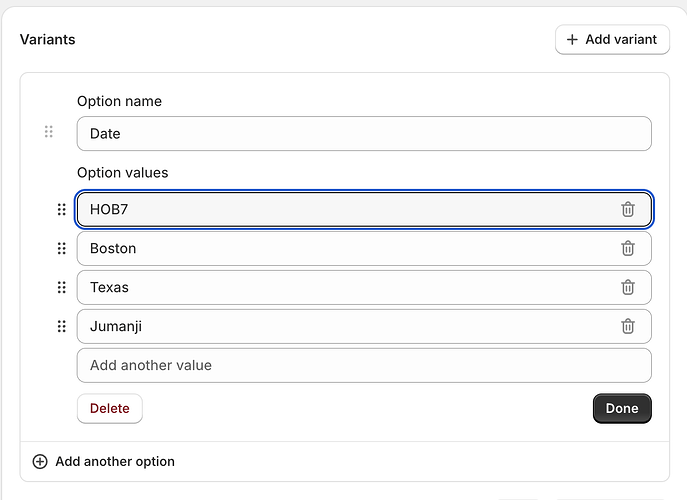Screen dimensions: 687x500
Task: Click drag handle next to HOB7
Action: tap(61, 209)
